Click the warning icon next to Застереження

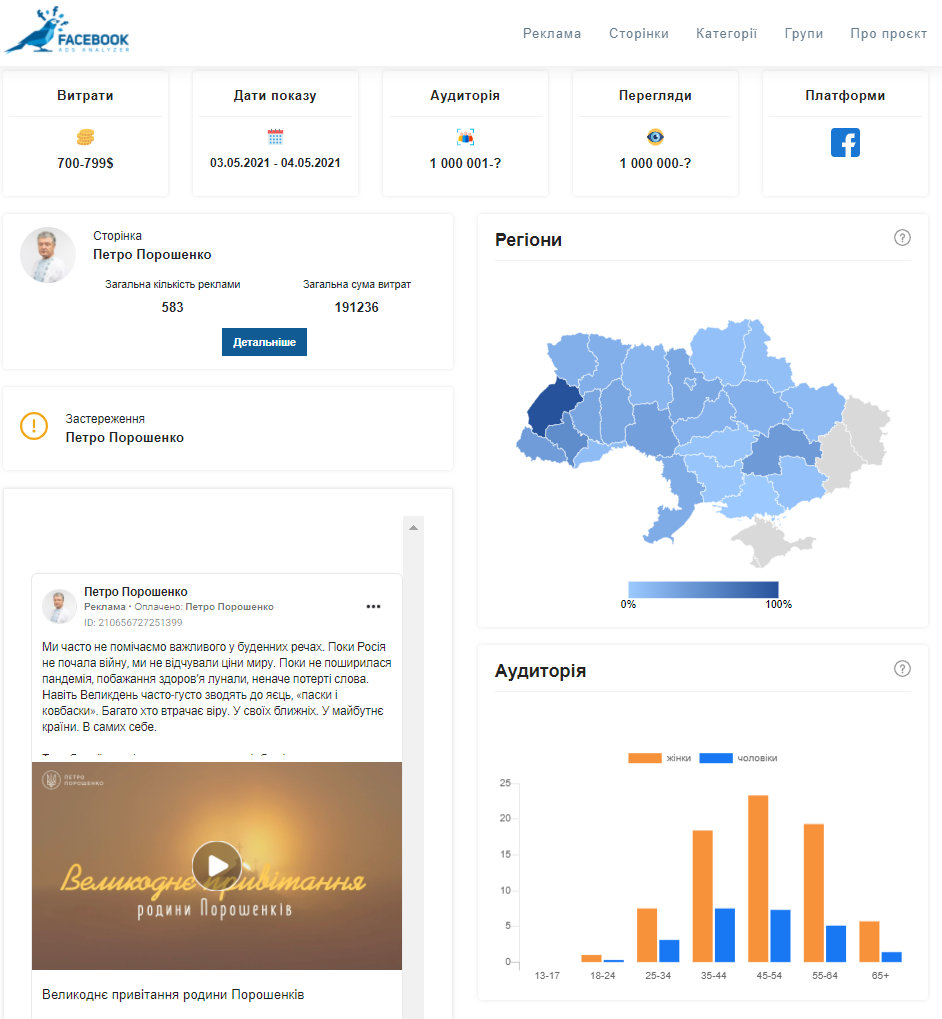pos(34,426)
